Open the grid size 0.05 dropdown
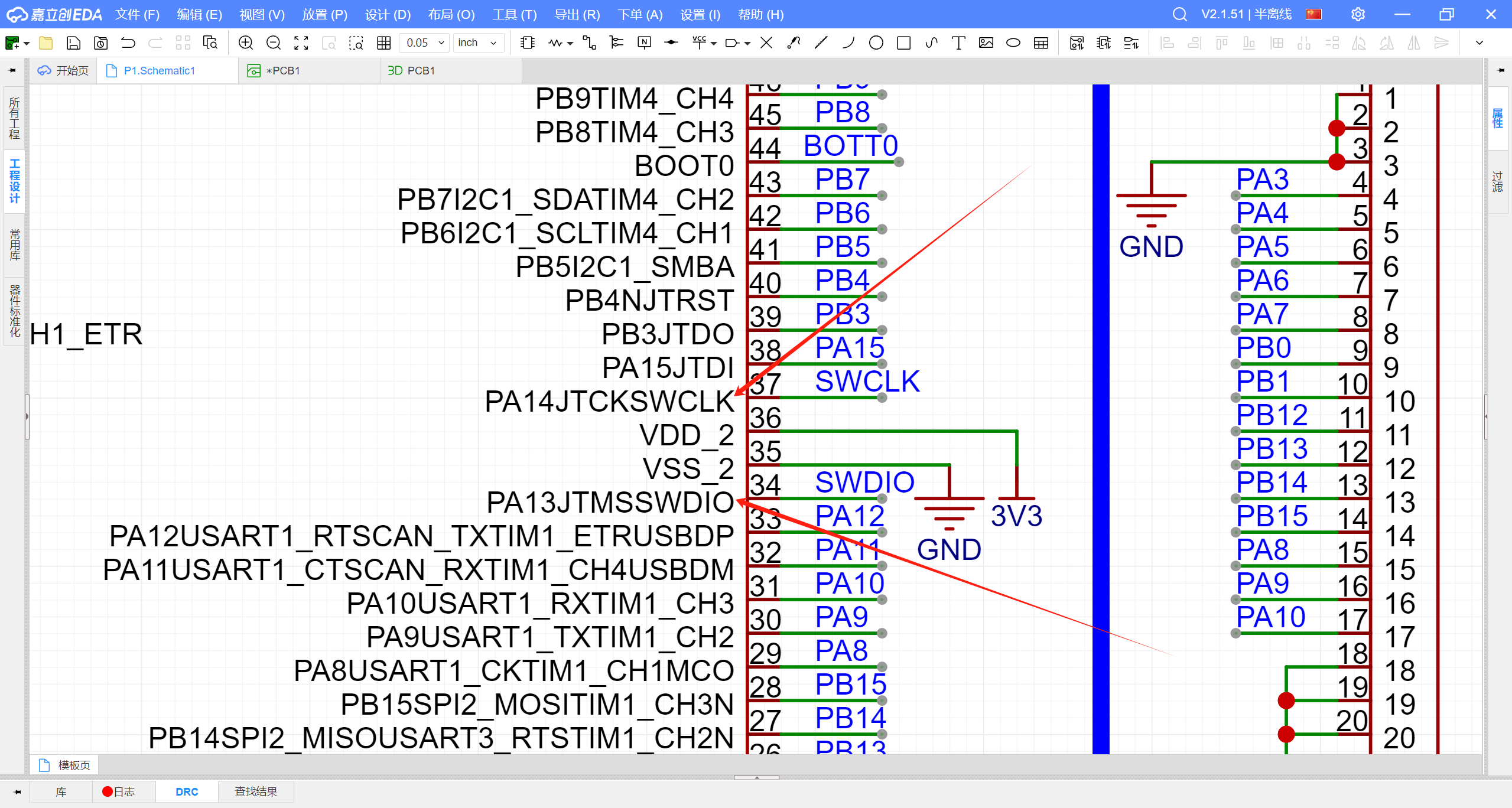This screenshot has width=1512, height=808. 424,43
